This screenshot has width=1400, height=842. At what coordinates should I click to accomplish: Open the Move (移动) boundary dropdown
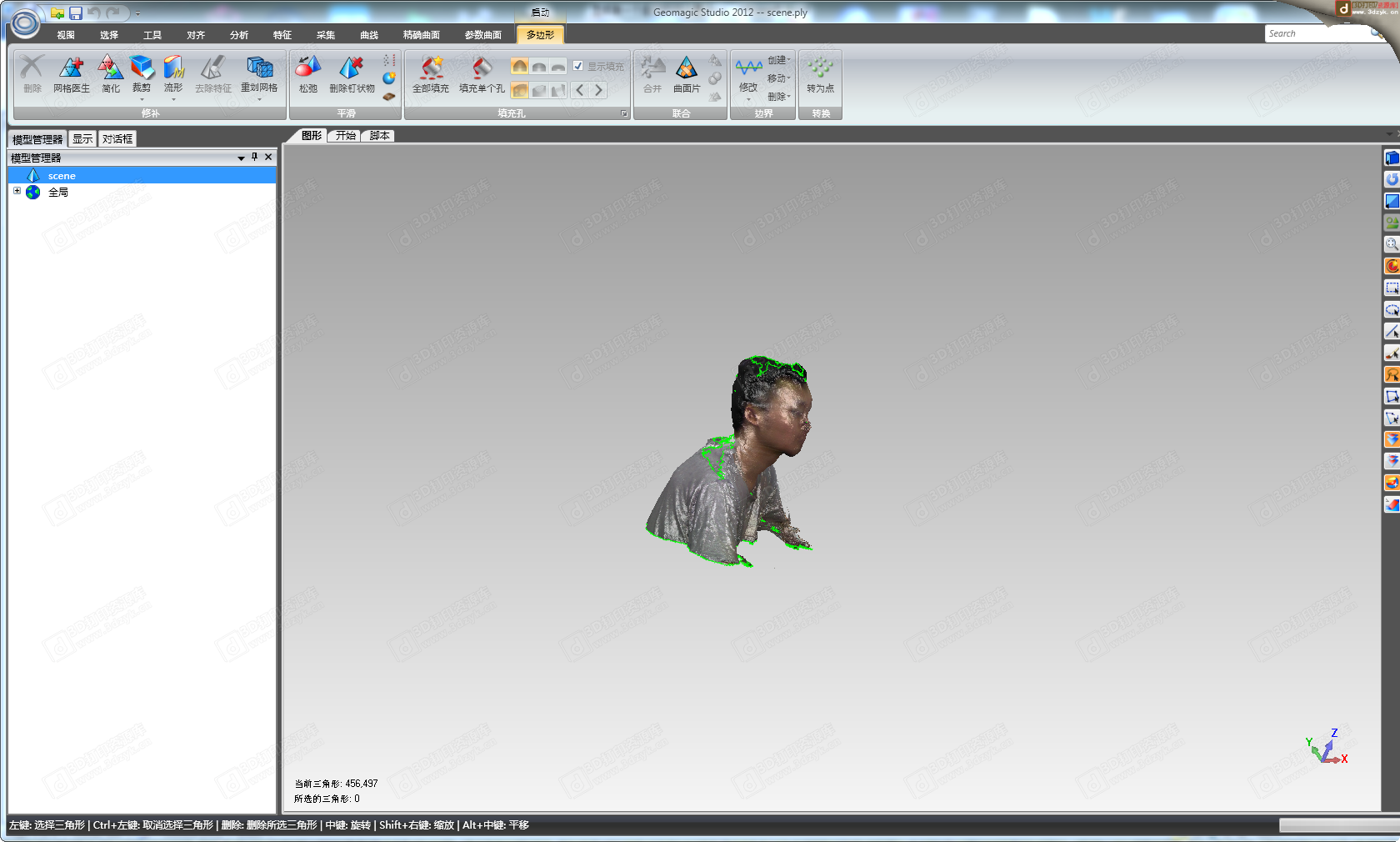pos(778,78)
